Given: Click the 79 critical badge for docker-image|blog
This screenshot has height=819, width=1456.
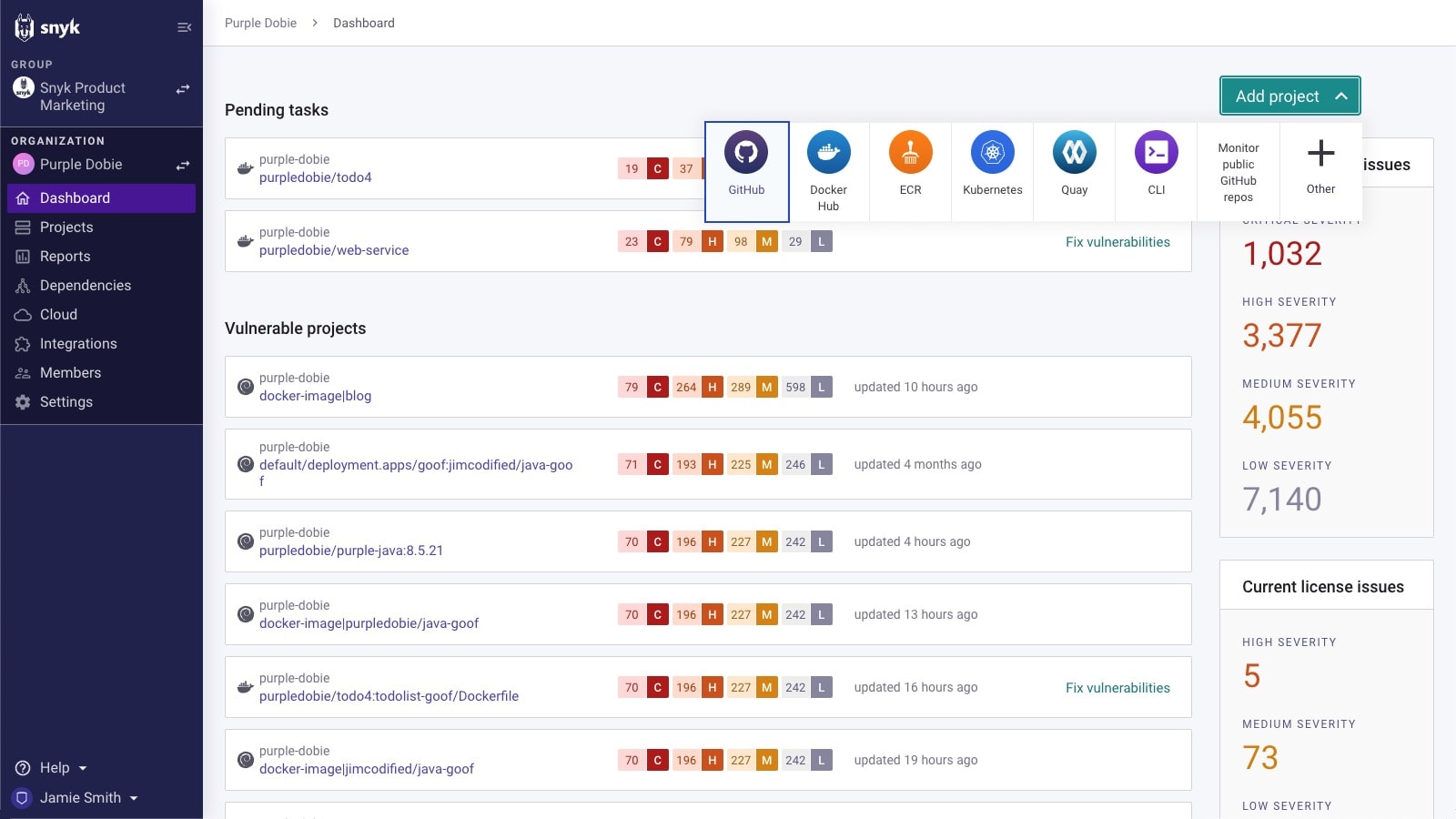Looking at the screenshot, I should [642, 387].
